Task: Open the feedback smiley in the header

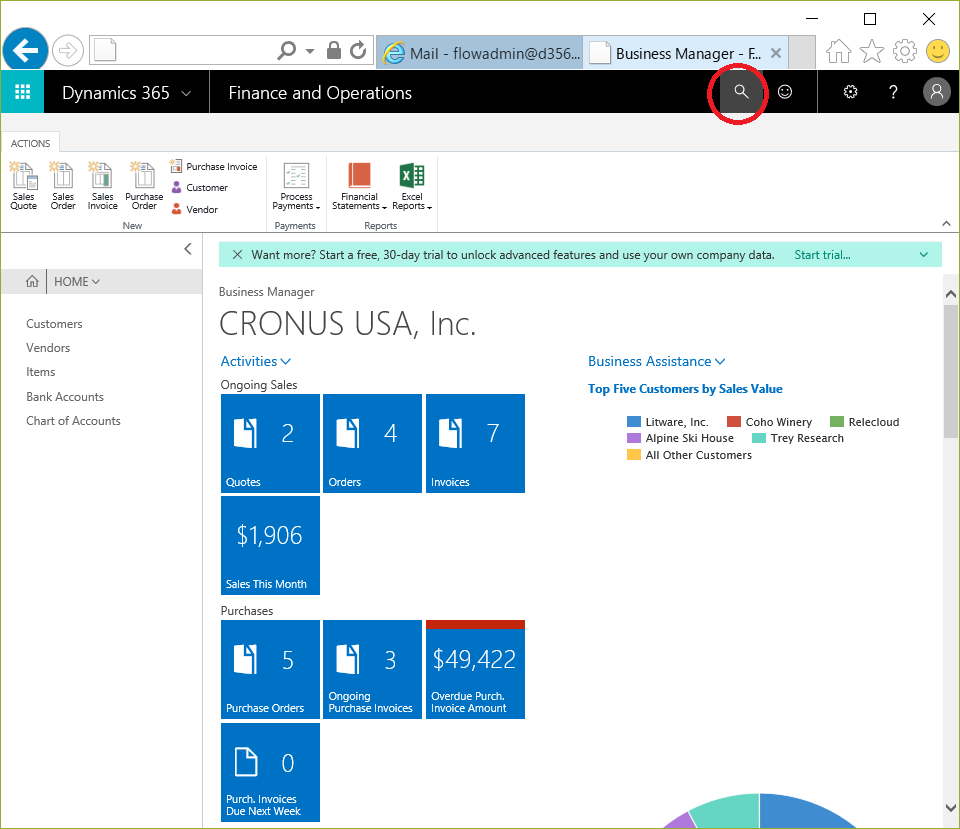Action: 784,92
